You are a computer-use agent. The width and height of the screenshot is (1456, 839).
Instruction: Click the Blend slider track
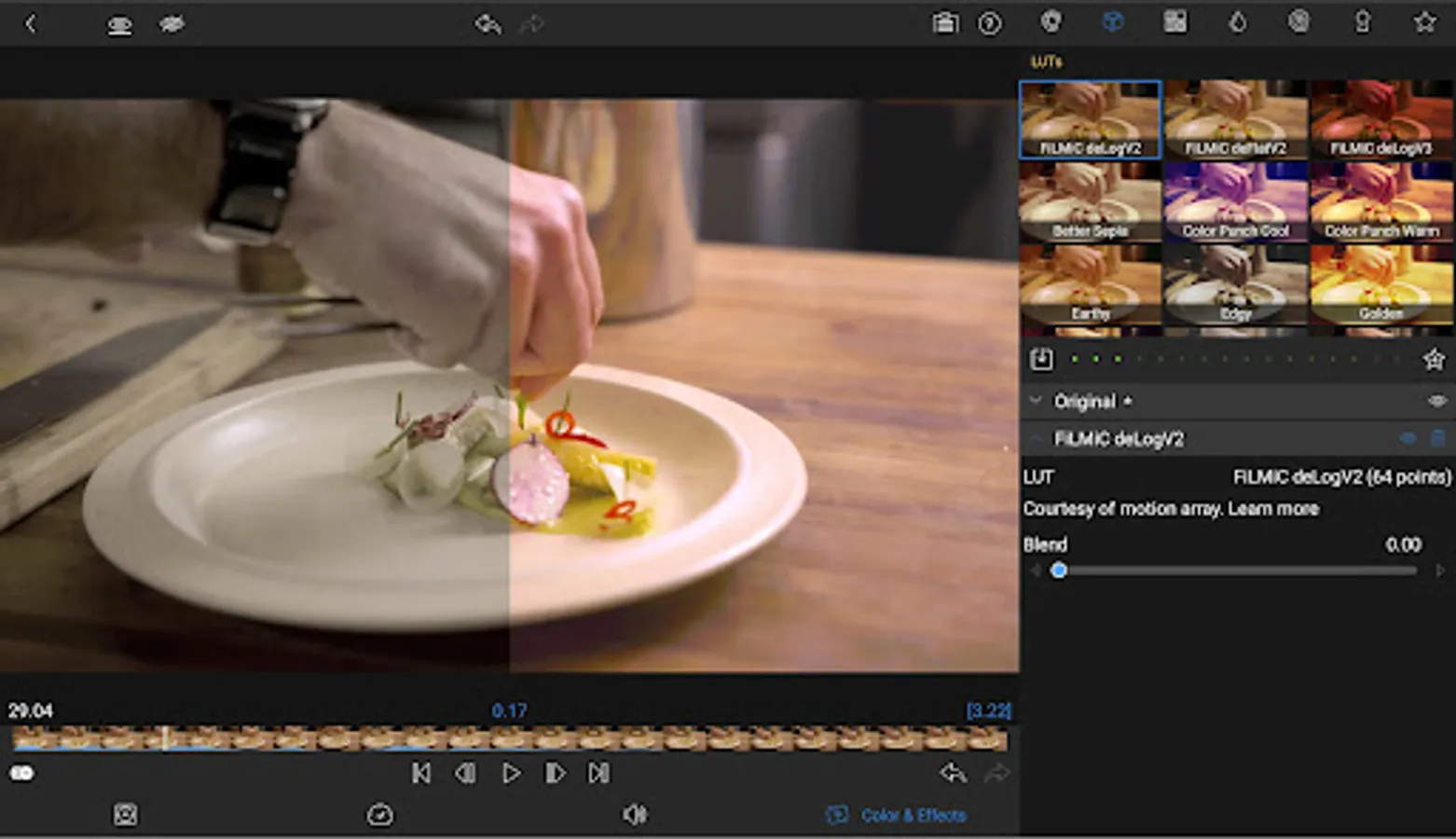click(1238, 571)
